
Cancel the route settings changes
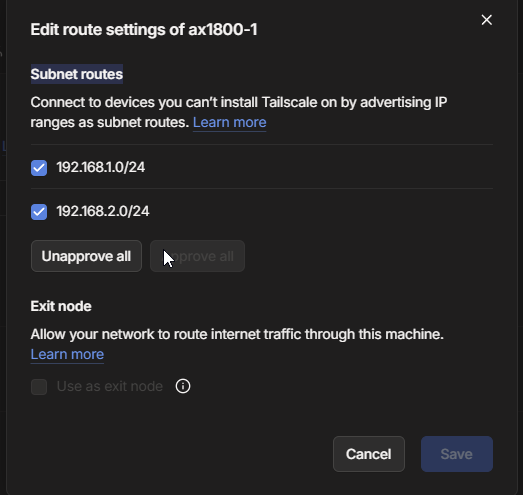(x=369, y=454)
